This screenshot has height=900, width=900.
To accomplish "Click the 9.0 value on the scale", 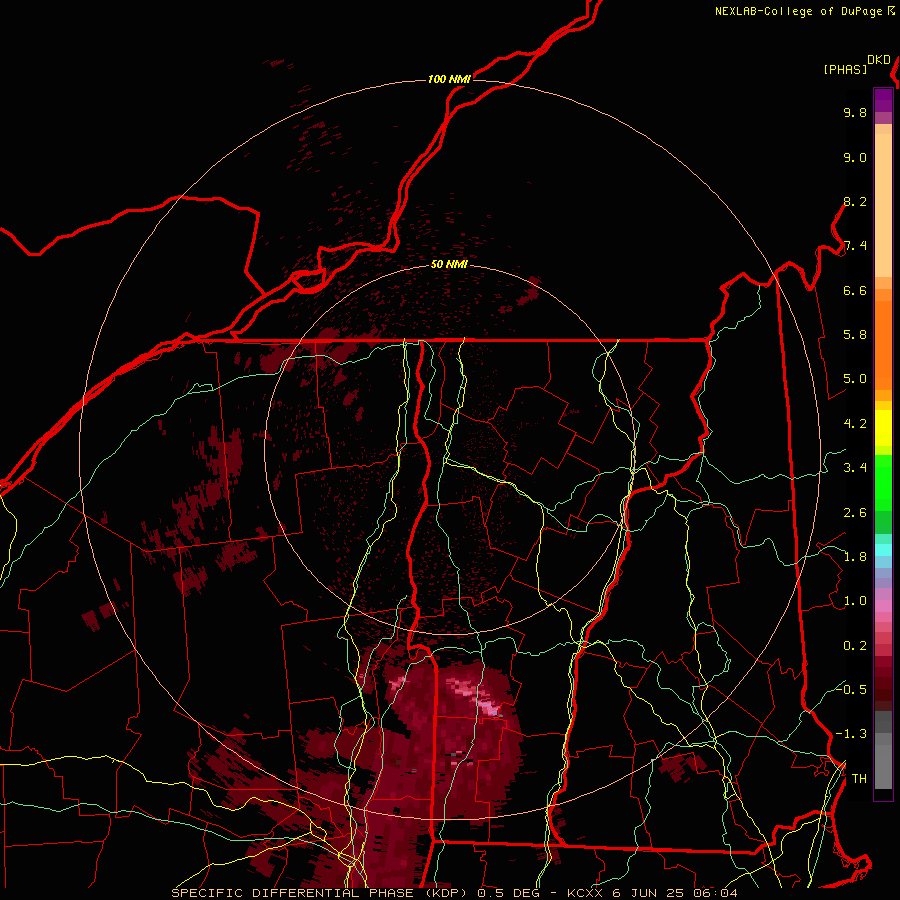I will 855,157.
